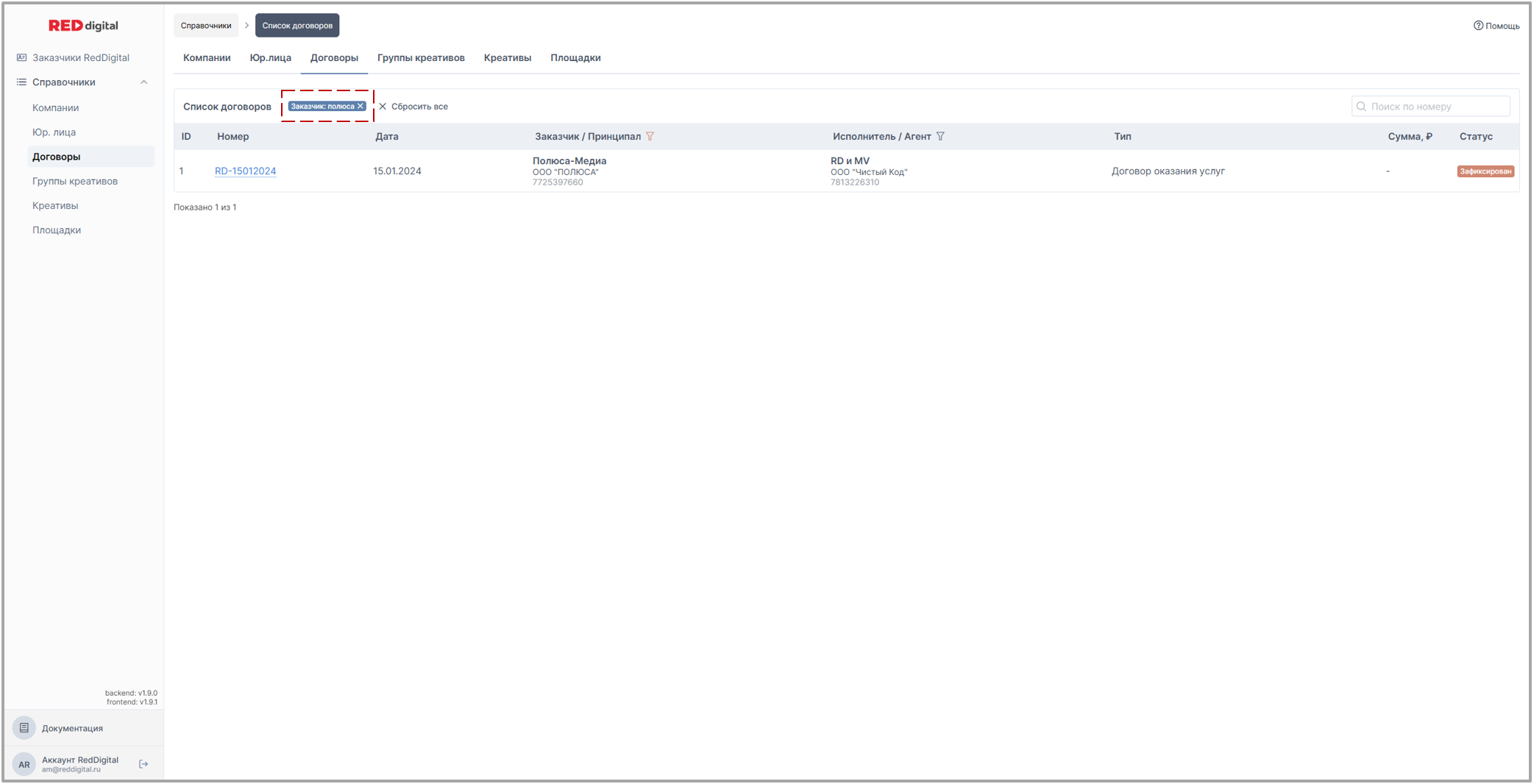Select Договоры in the sidebar

(91, 157)
